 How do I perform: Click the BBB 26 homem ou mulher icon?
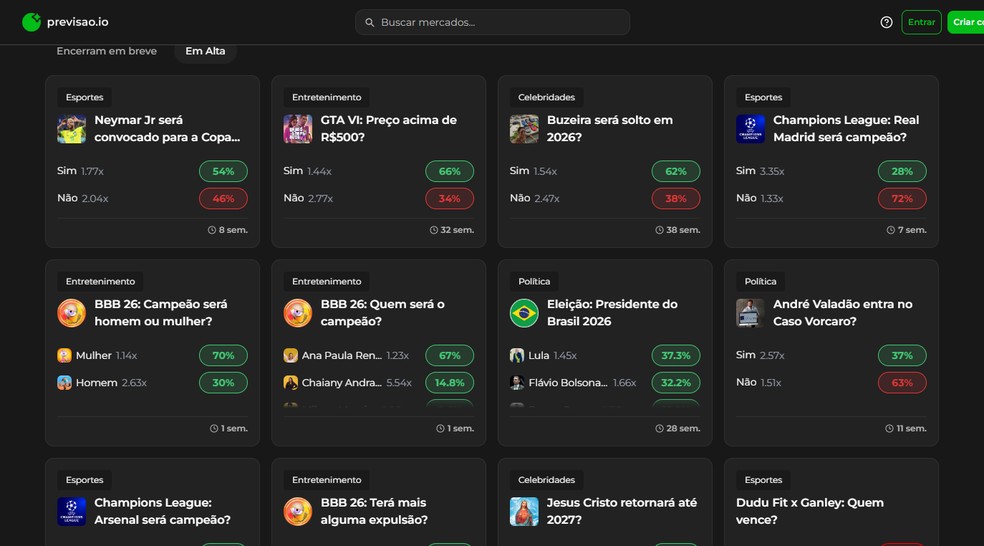click(x=72, y=313)
